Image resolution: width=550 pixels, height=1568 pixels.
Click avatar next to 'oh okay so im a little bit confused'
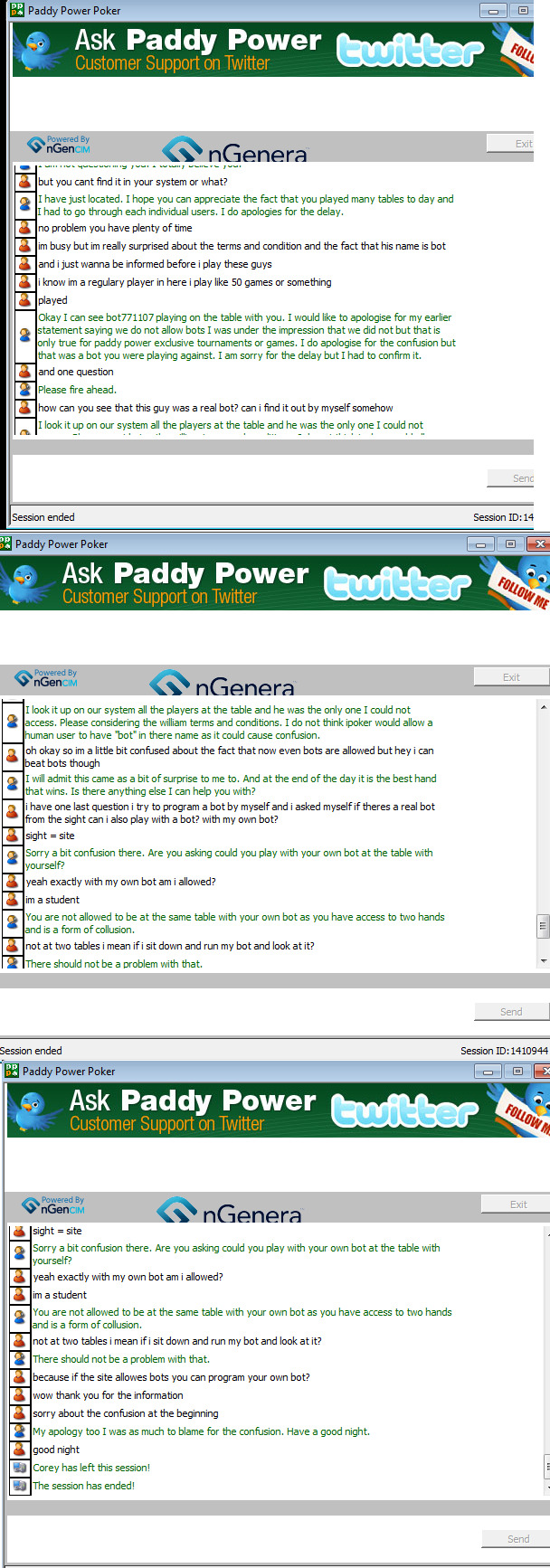click(13, 756)
